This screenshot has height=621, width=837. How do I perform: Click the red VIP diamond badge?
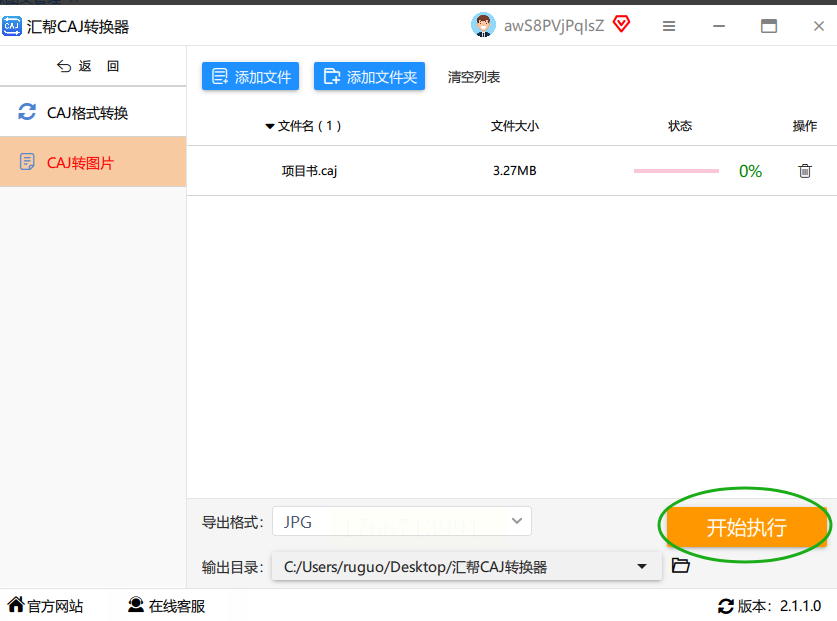621,24
